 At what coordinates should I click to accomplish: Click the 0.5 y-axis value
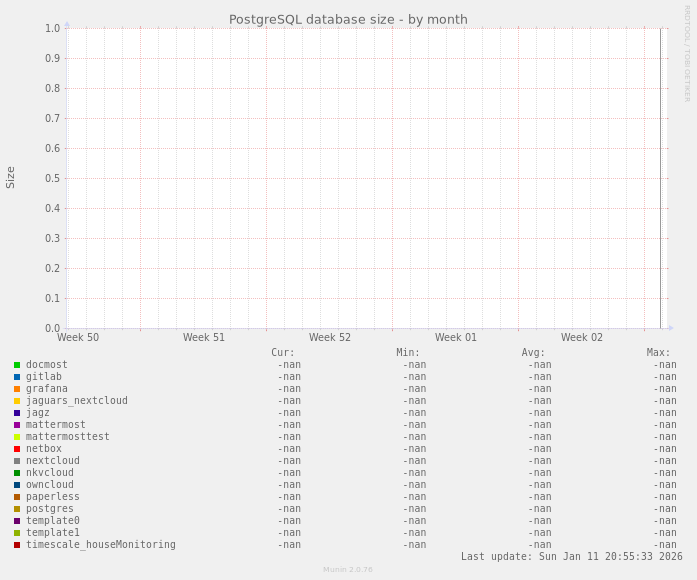pos(52,178)
